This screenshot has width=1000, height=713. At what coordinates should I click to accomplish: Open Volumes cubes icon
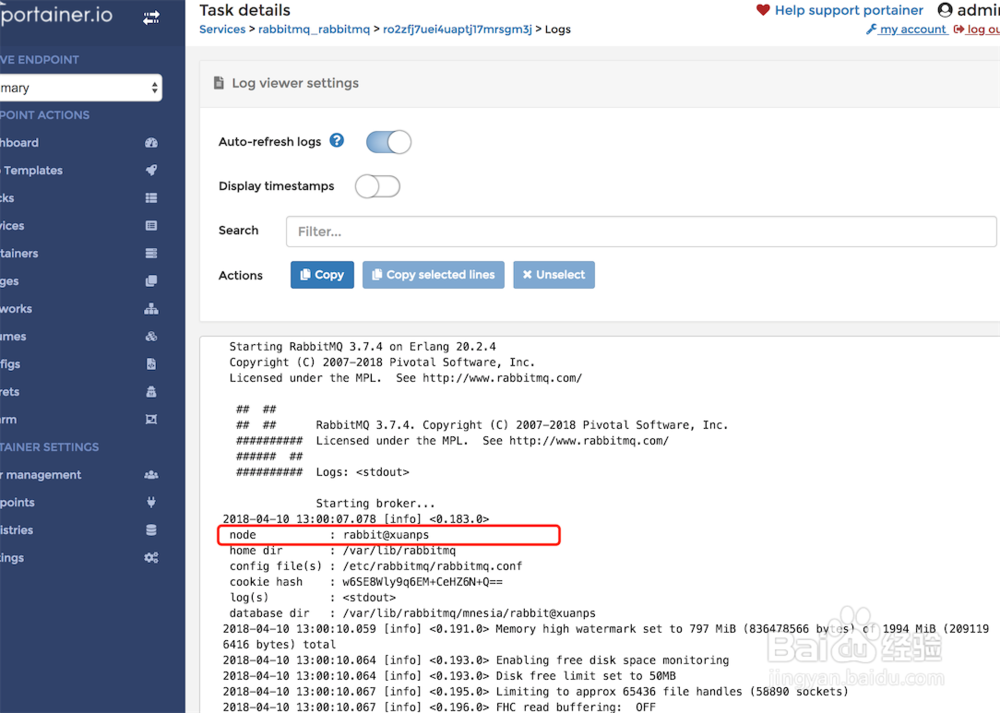point(151,336)
